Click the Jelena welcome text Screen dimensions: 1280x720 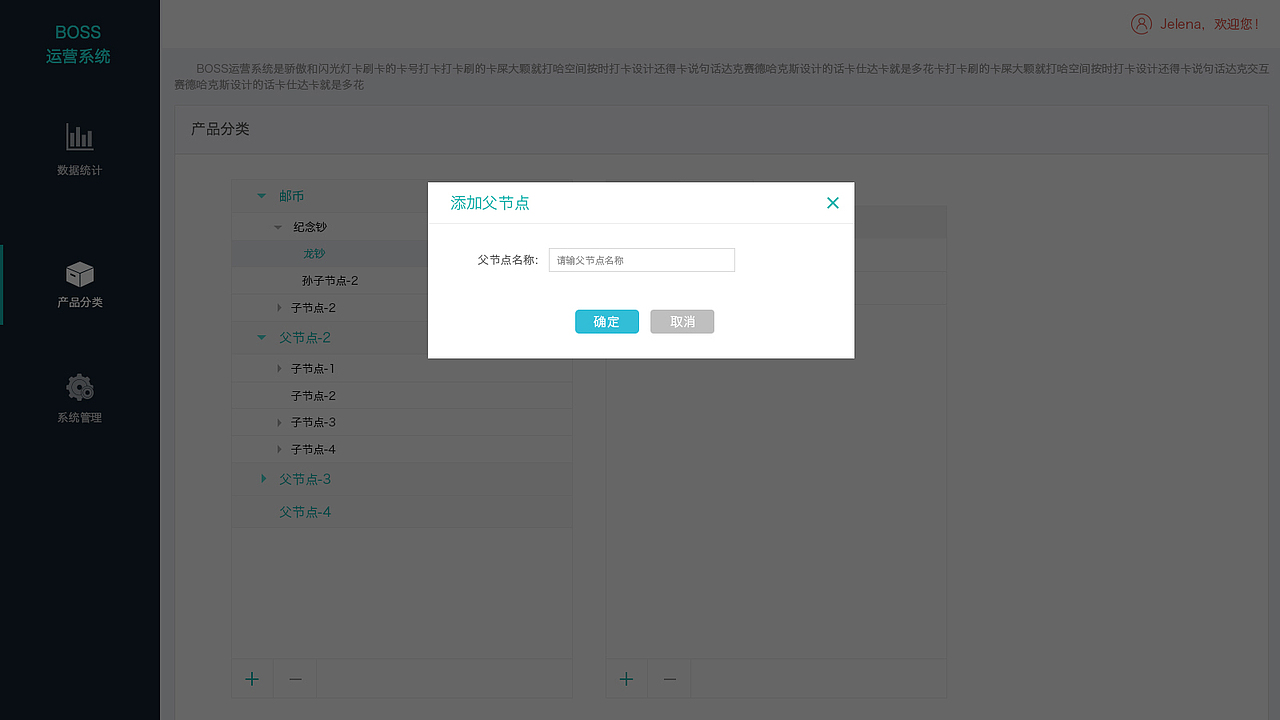(x=1210, y=24)
